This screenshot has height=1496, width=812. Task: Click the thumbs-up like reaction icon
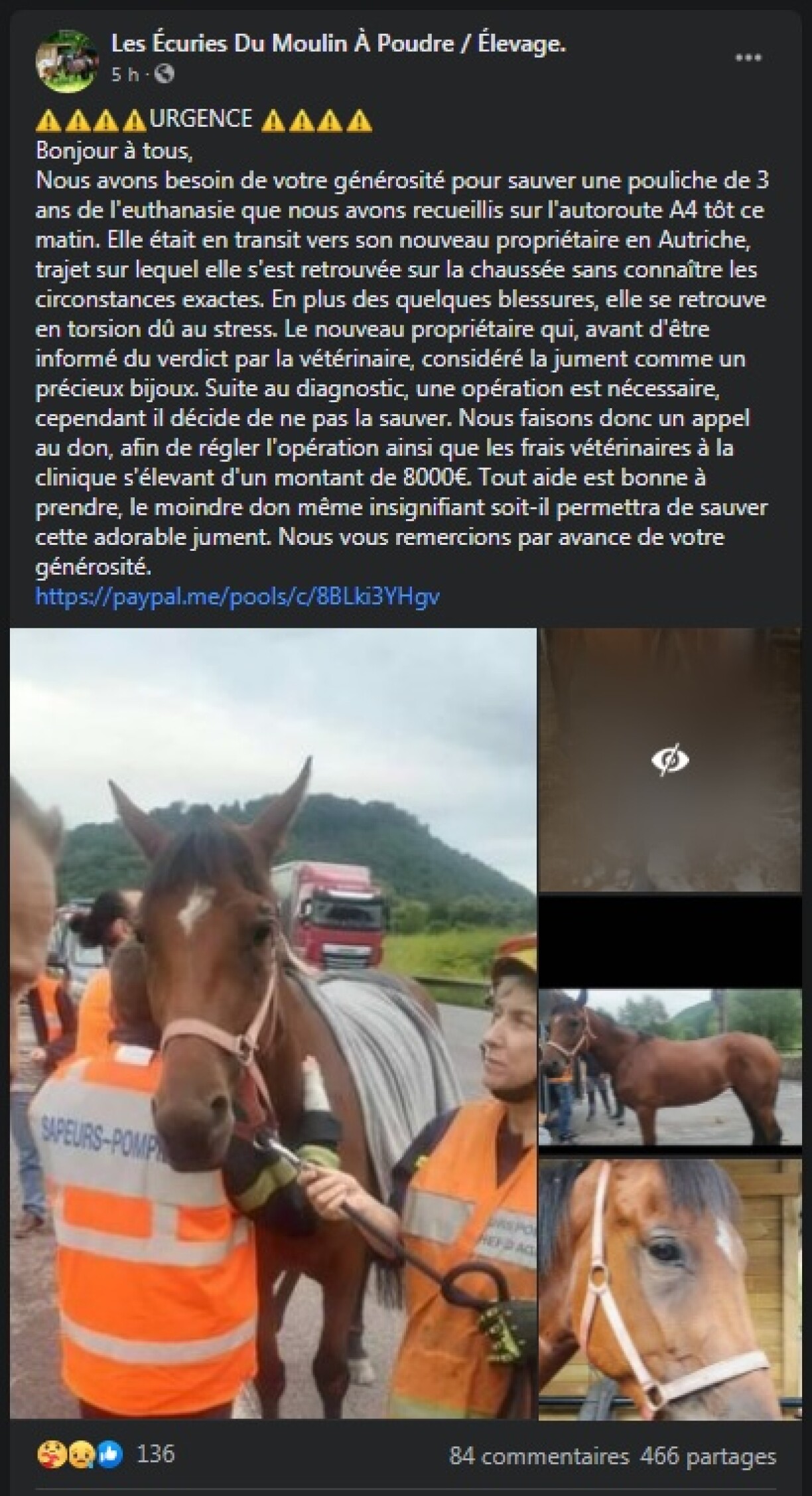pos(110,1456)
